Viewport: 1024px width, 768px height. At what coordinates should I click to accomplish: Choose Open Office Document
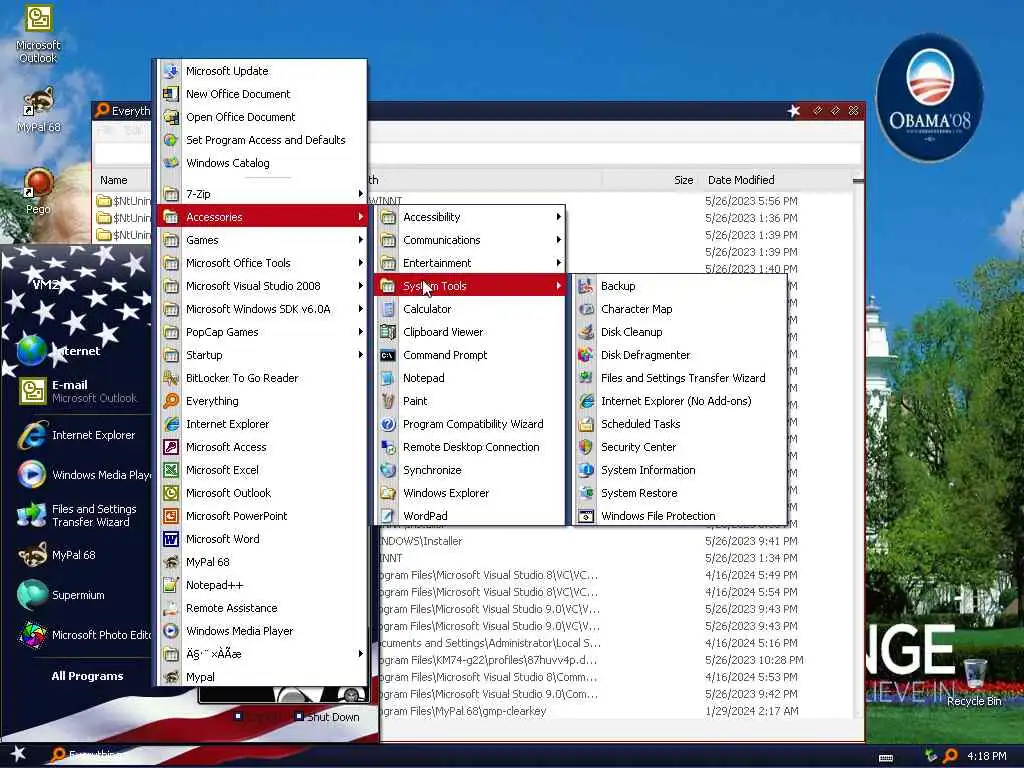tap(262, 117)
